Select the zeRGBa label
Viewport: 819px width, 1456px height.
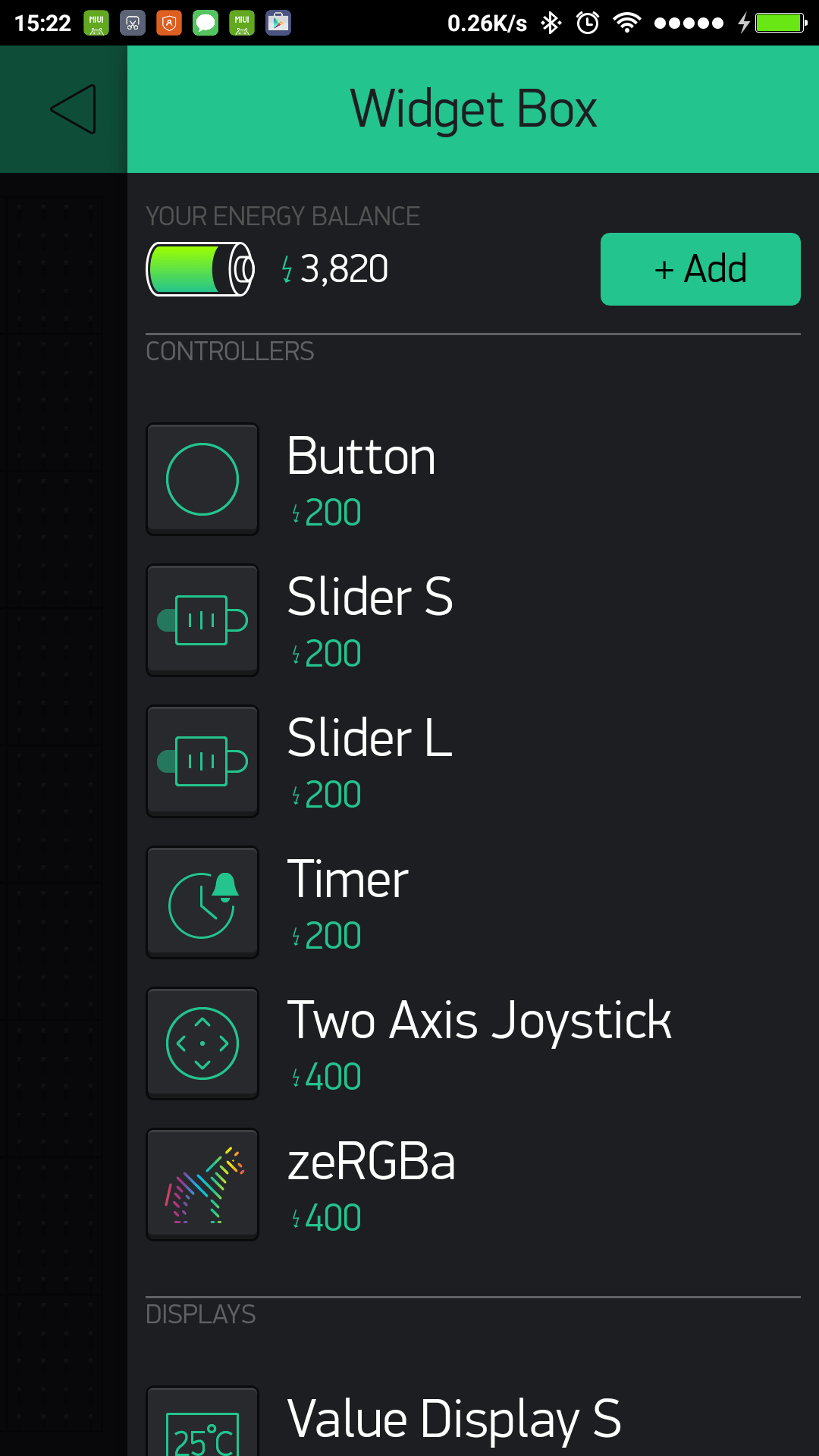[x=372, y=1162]
